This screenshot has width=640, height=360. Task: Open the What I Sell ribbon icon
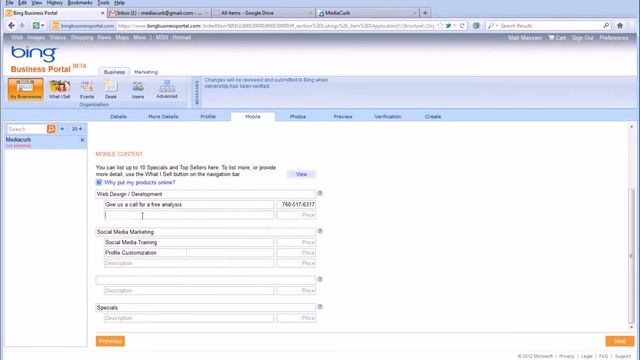60,89
